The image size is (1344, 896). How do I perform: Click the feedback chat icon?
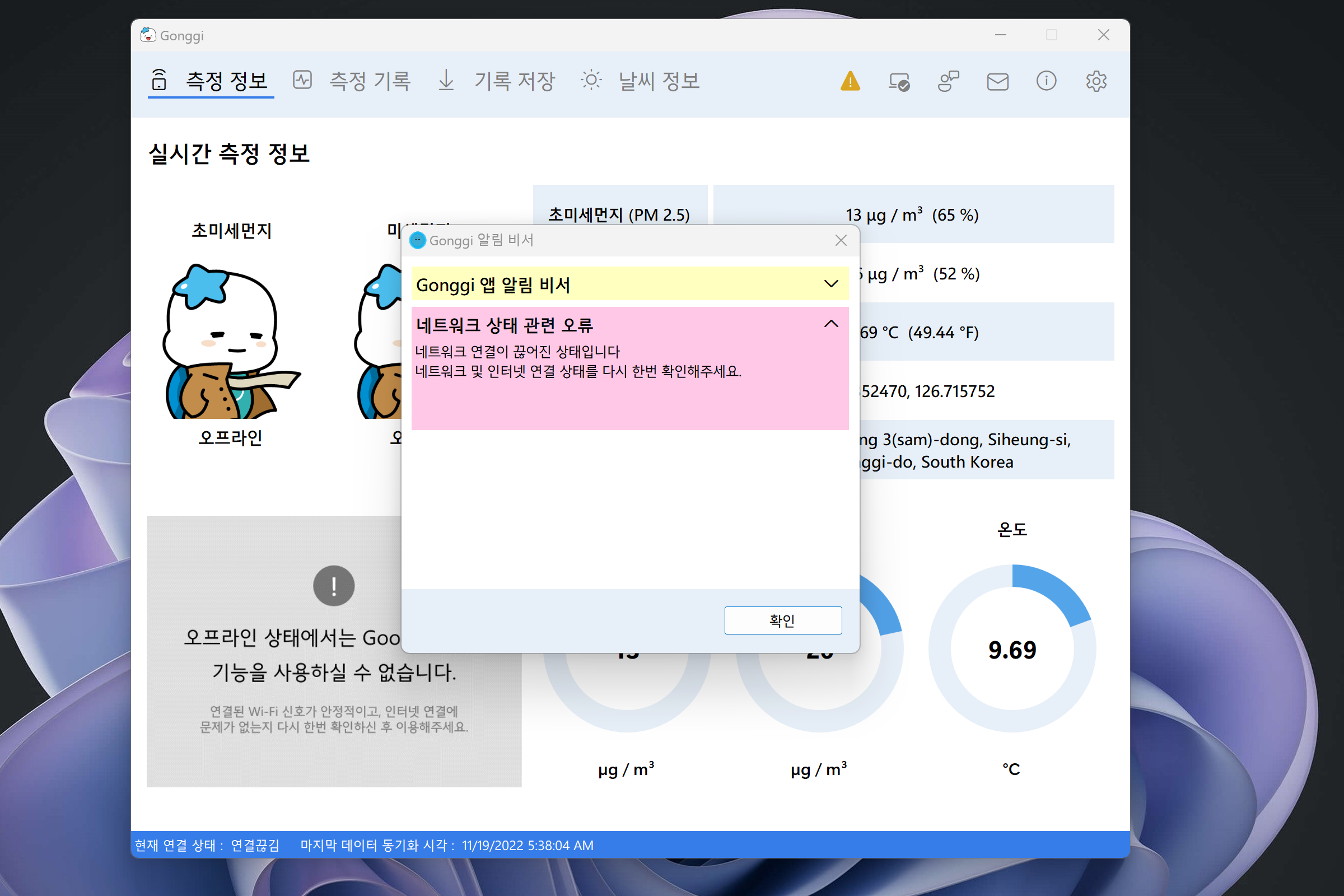point(949,81)
